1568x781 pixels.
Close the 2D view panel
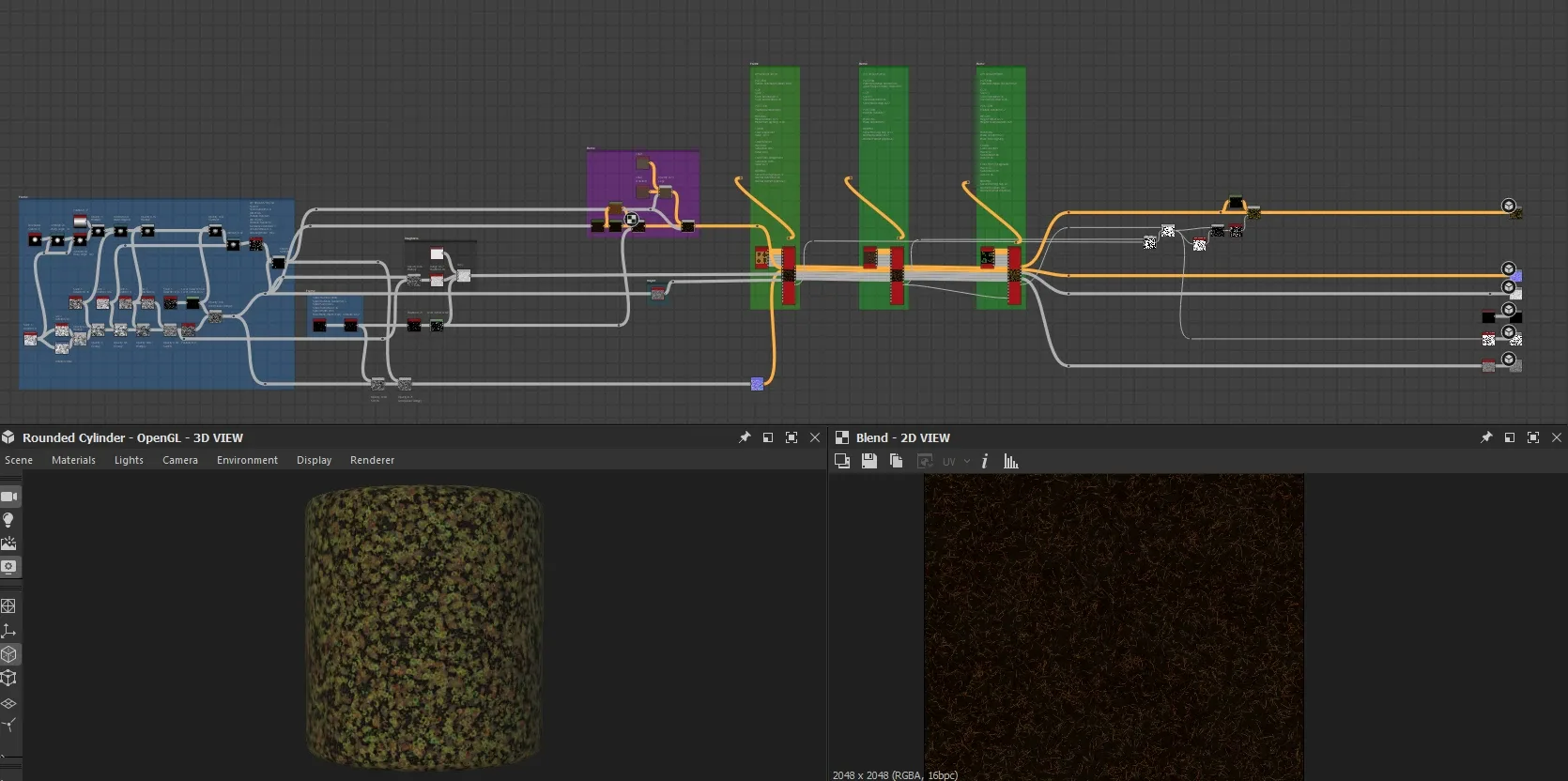pos(1557,437)
